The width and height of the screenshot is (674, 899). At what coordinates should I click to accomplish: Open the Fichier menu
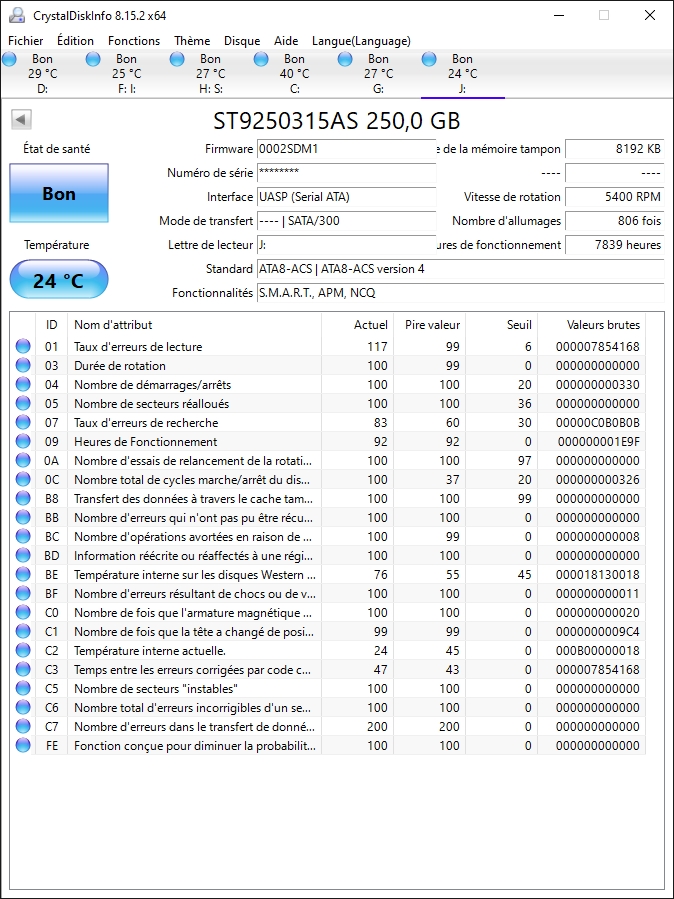[x=26, y=41]
